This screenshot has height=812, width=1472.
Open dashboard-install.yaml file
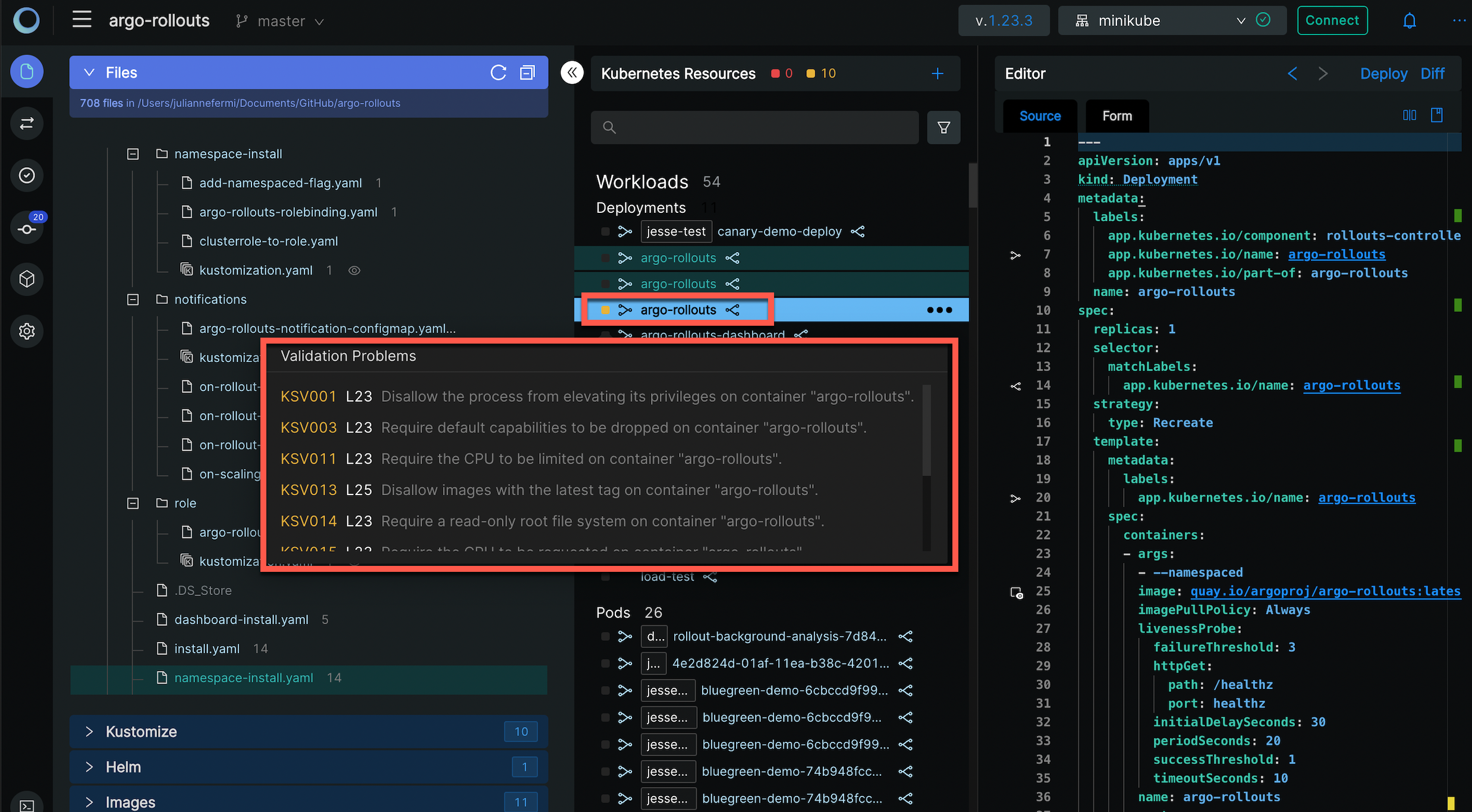241,619
